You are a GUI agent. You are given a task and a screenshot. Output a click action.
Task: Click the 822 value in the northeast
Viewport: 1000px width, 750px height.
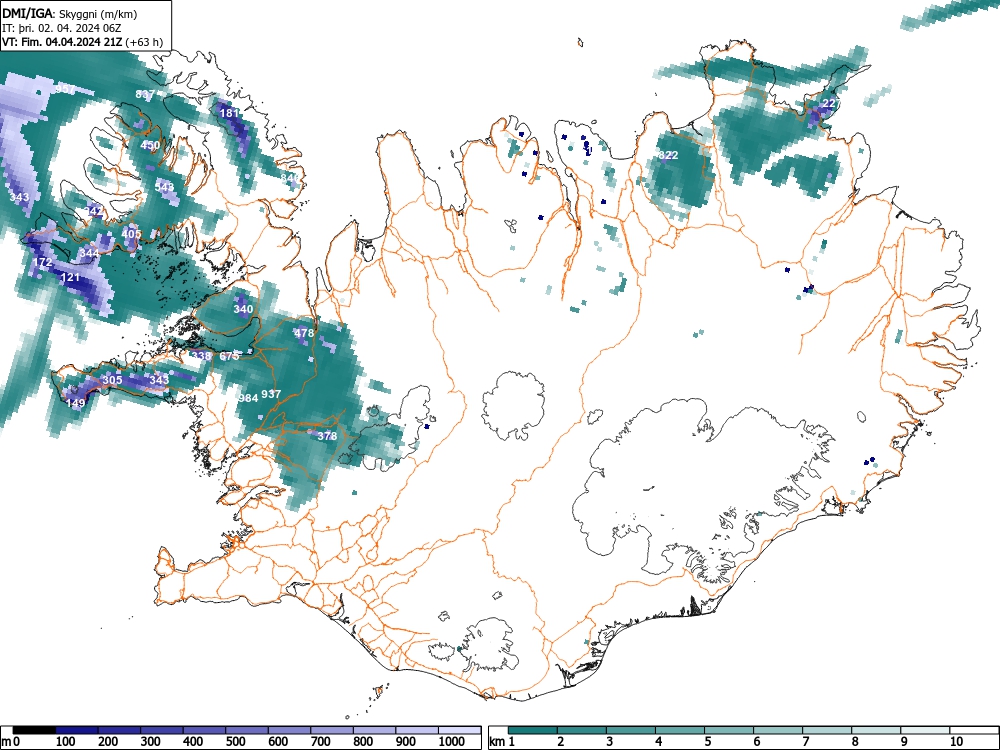point(668,155)
